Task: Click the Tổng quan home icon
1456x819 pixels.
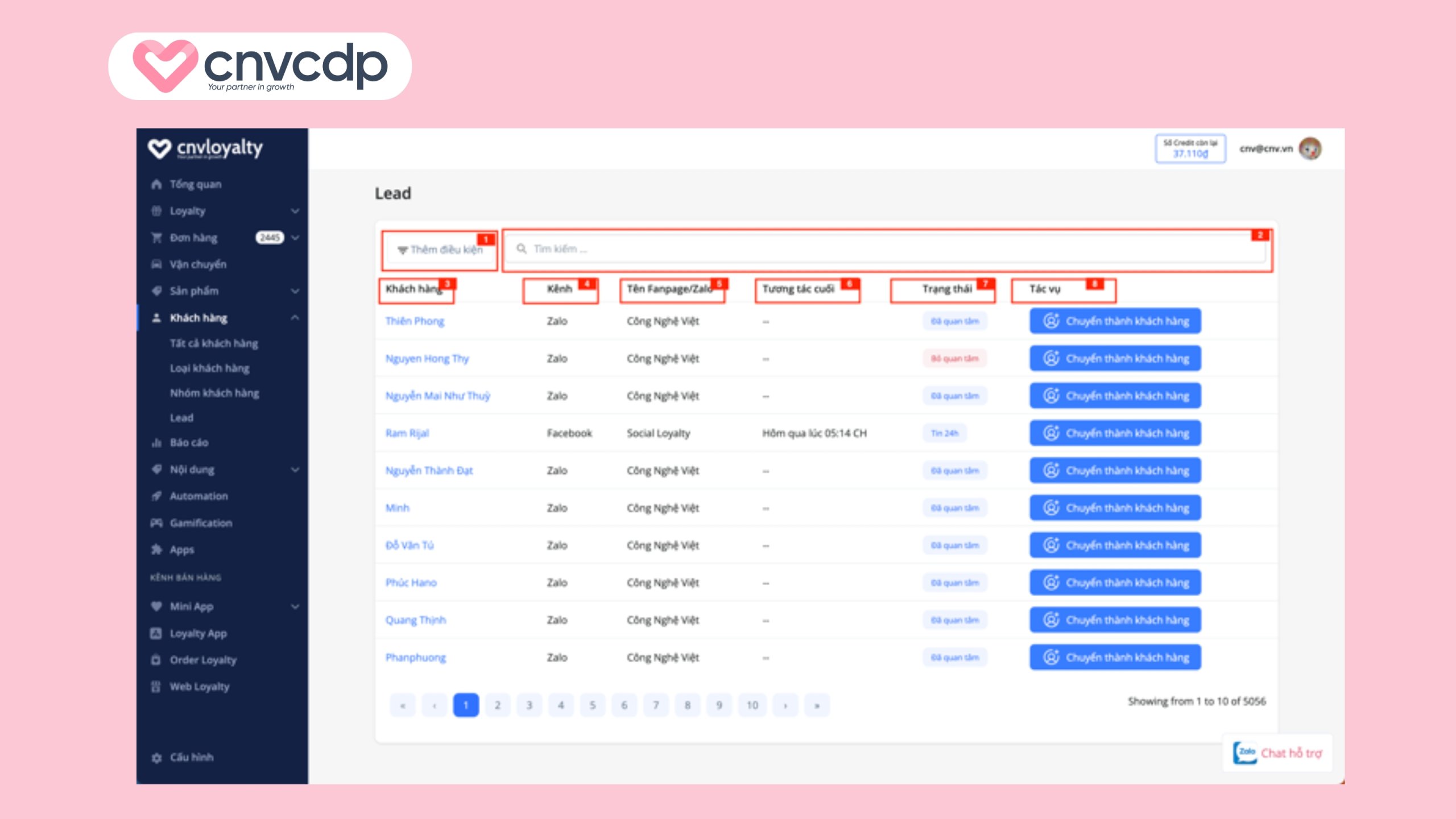Action: tap(156, 184)
